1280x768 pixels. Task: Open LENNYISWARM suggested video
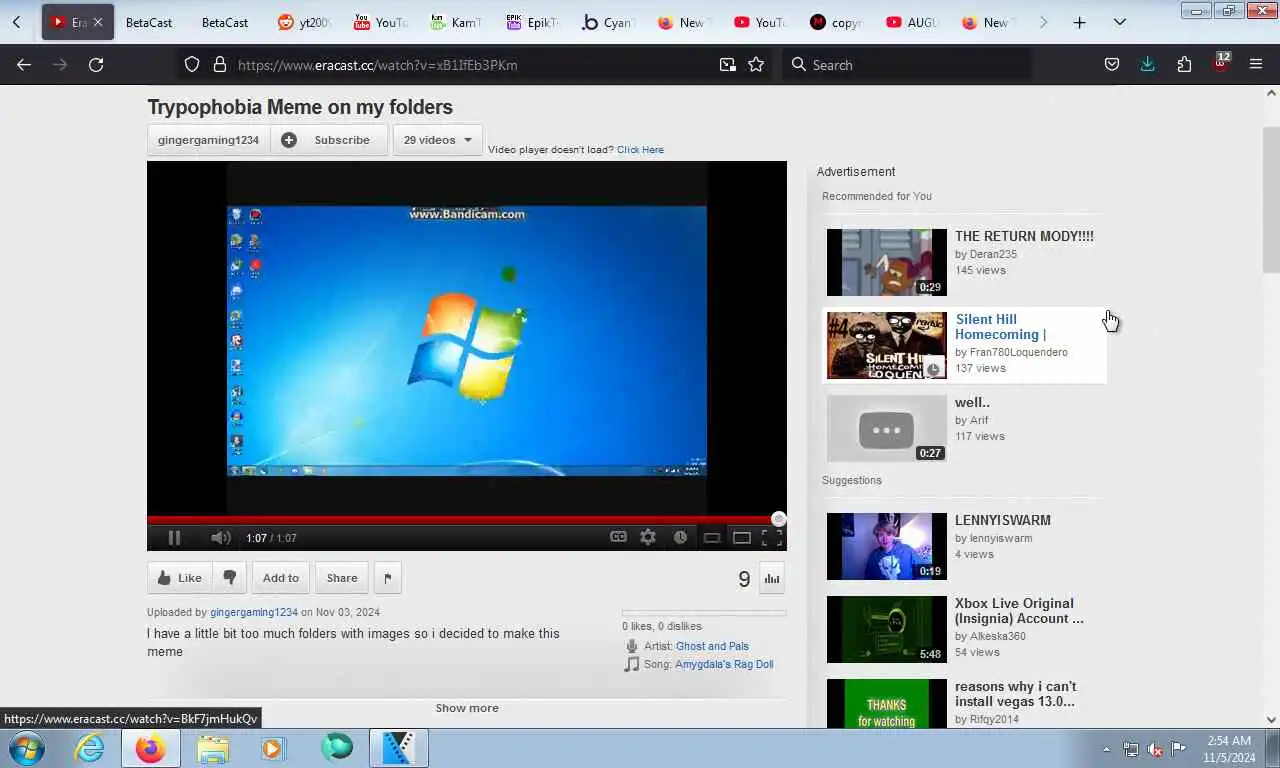(x=1002, y=520)
